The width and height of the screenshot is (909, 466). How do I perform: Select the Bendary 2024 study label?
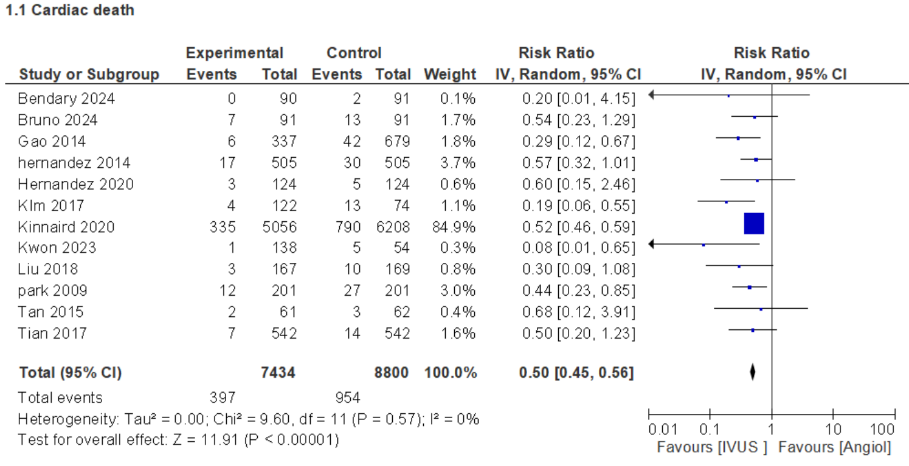point(66,98)
